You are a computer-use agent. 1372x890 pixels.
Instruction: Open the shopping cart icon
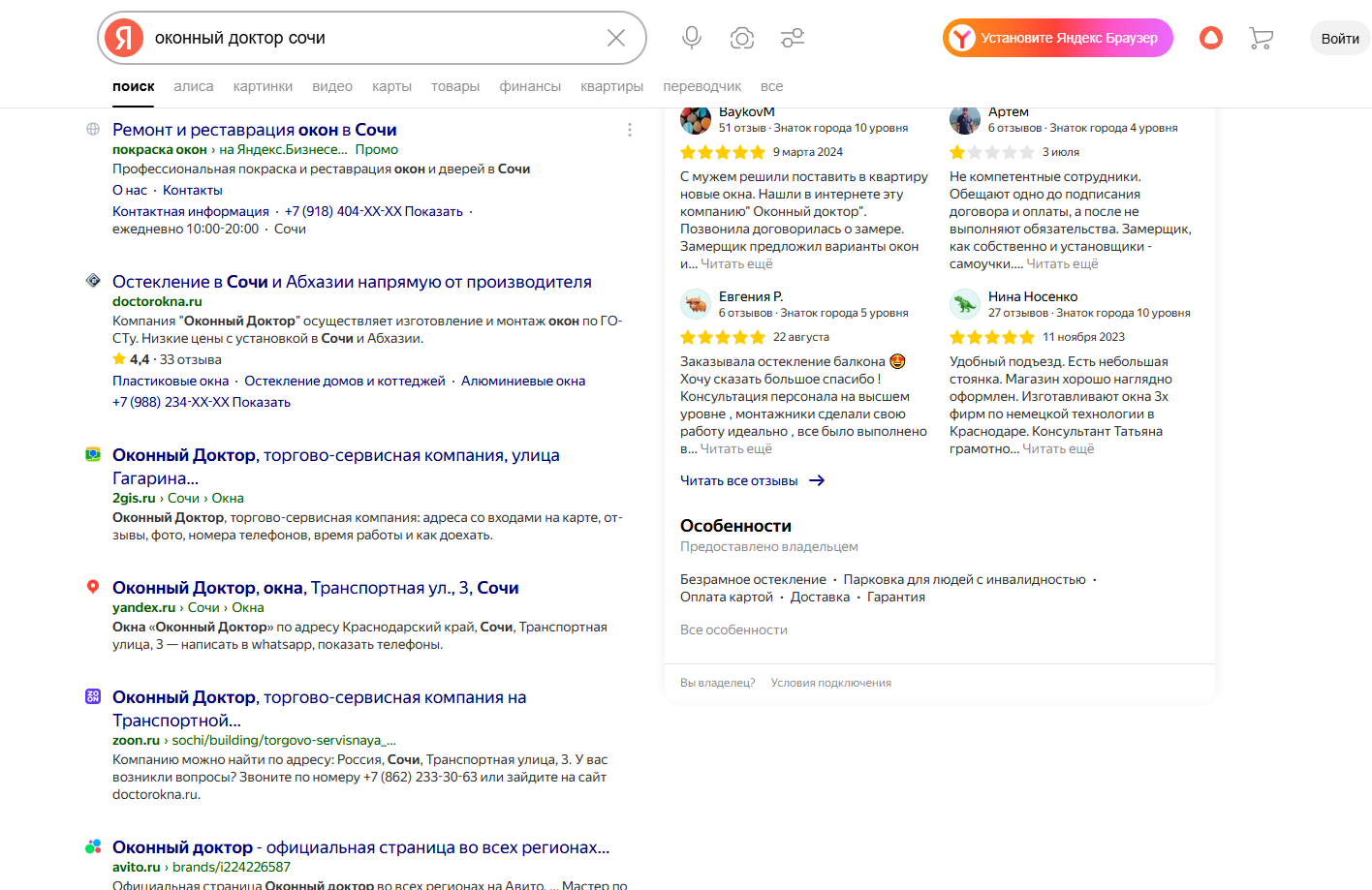pos(1261,38)
